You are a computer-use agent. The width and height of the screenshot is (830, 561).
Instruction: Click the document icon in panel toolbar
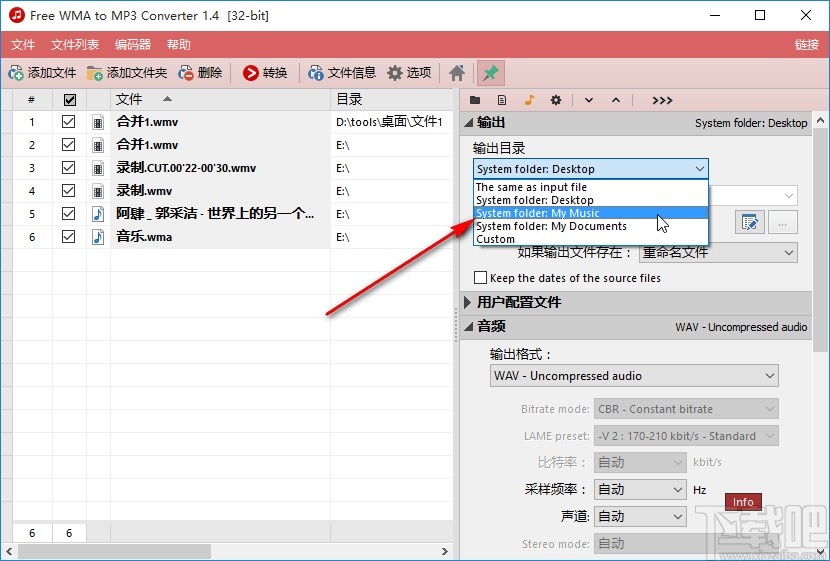pyautogui.click(x=502, y=100)
